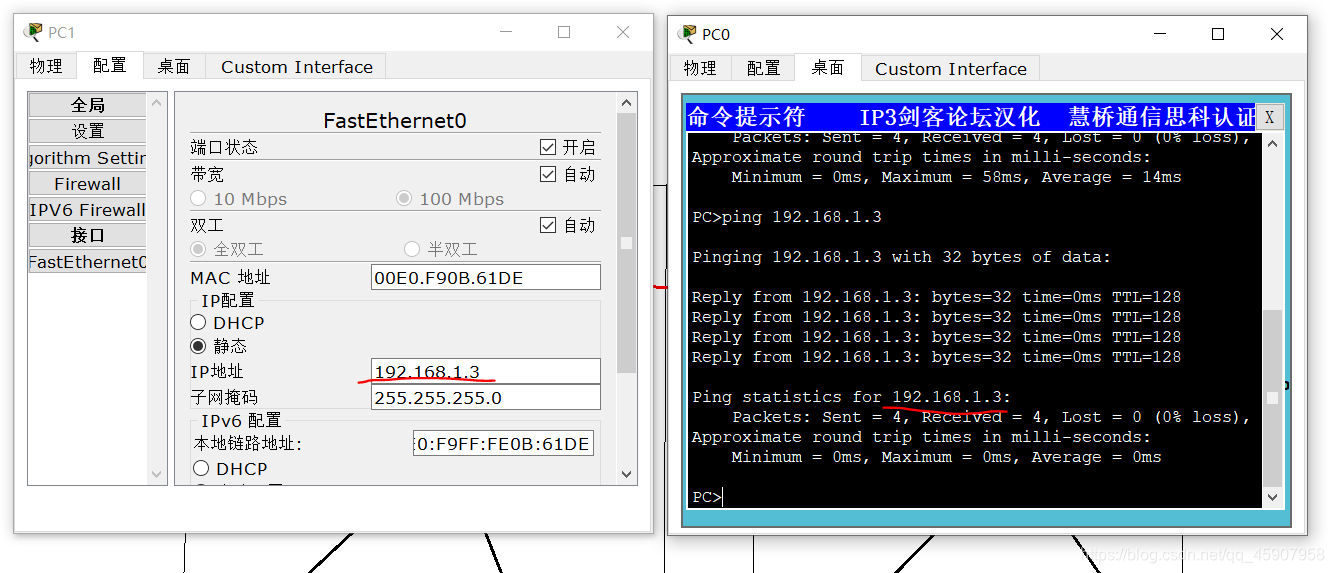Select FastEthernet0 interface in sidebar
Screen dimensions: 1334x573
click(88, 262)
